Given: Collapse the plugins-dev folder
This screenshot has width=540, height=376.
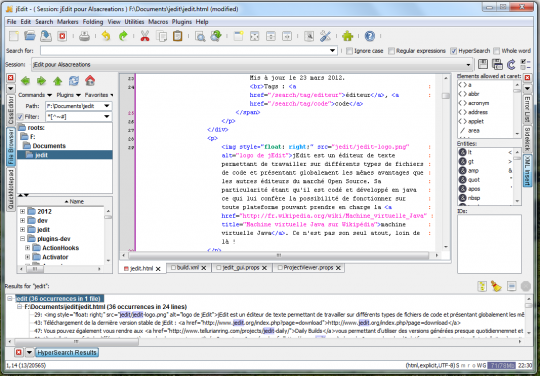Looking at the screenshot, I should pyautogui.click(x=22, y=239).
